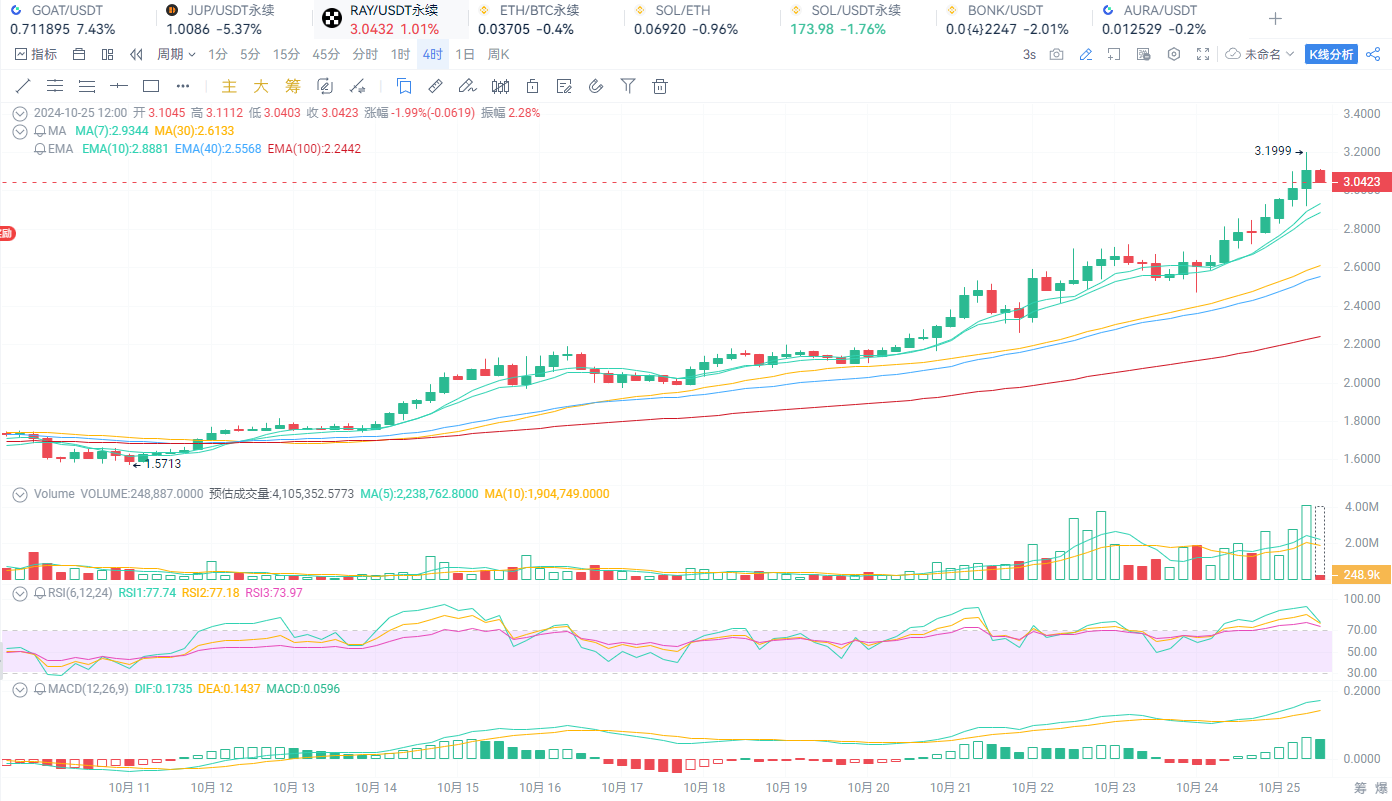The height and width of the screenshot is (801, 1392).
Task: Toggle the 弹 bullet comments icon
Action: (1144, 54)
